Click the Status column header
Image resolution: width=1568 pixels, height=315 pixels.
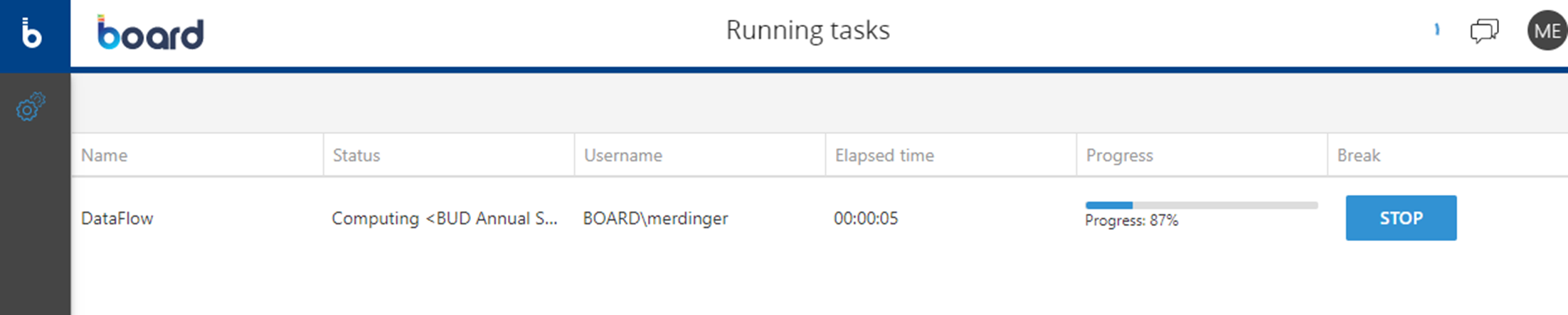click(356, 155)
